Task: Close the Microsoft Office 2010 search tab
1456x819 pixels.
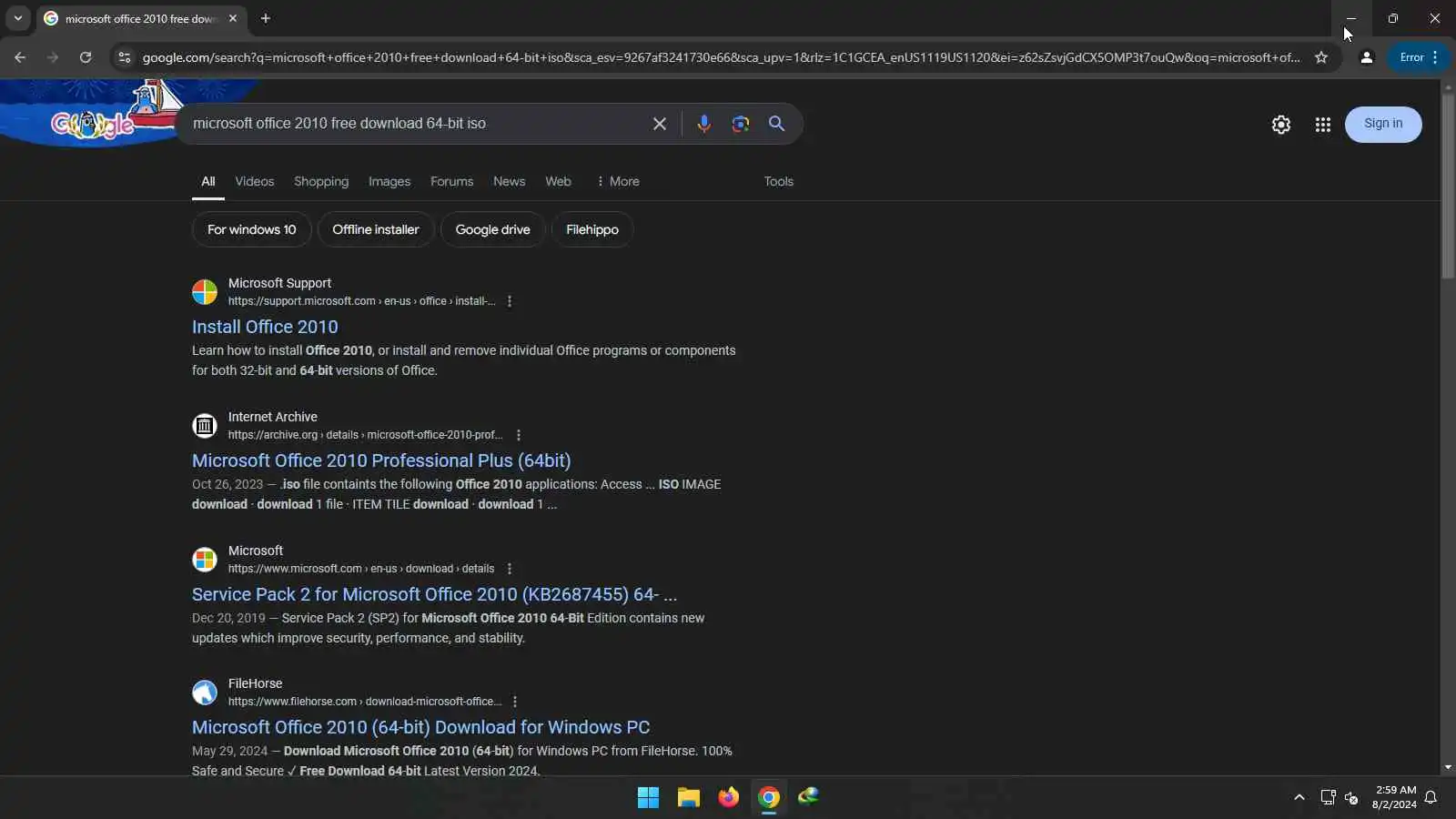Action: pyautogui.click(x=233, y=18)
